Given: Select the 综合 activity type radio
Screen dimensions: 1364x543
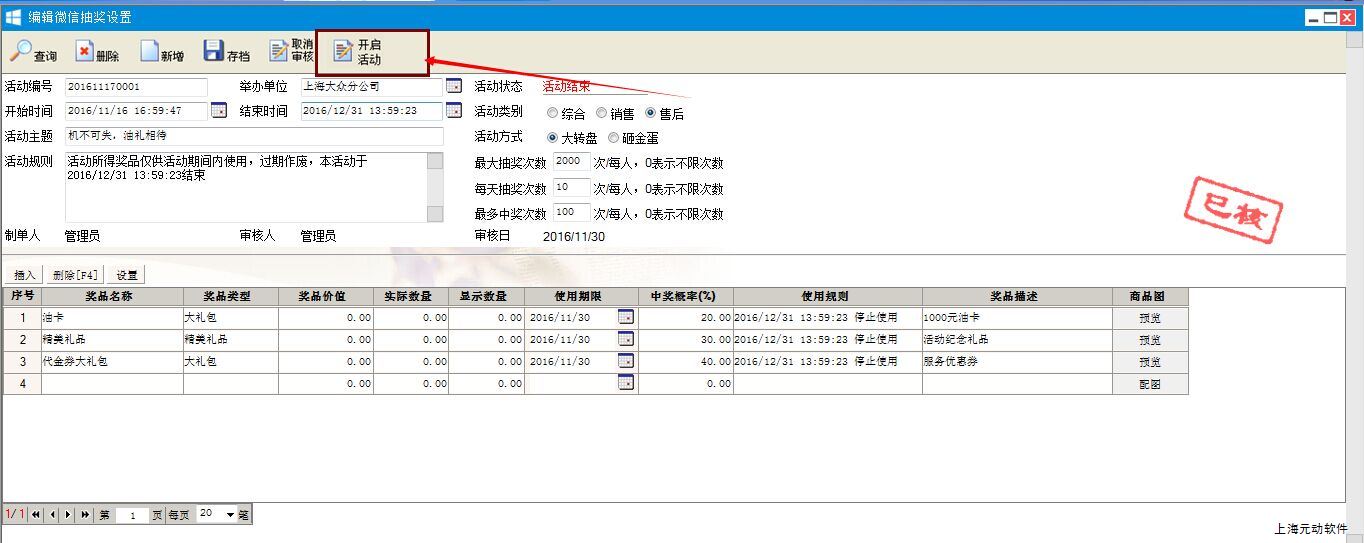Looking at the screenshot, I should pos(553,114).
